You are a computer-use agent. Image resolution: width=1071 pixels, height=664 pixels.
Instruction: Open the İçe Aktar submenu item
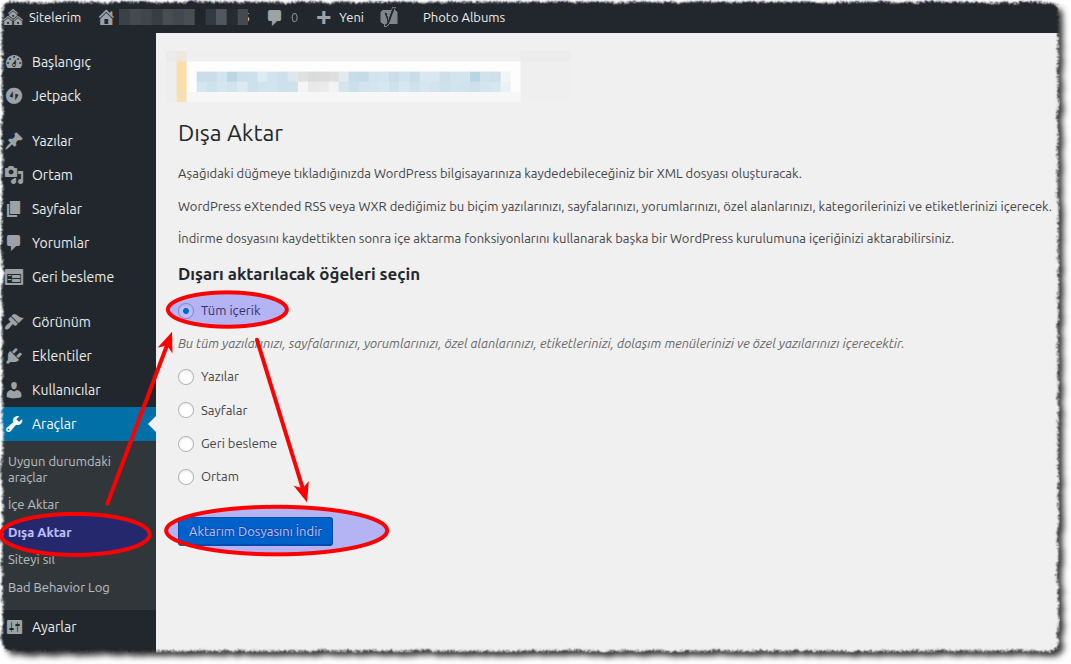33,504
